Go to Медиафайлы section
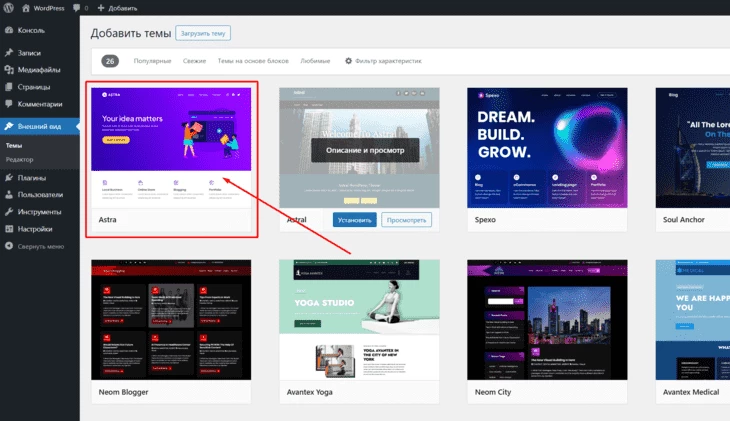This screenshot has width=730, height=421. [x=39, y=70]
